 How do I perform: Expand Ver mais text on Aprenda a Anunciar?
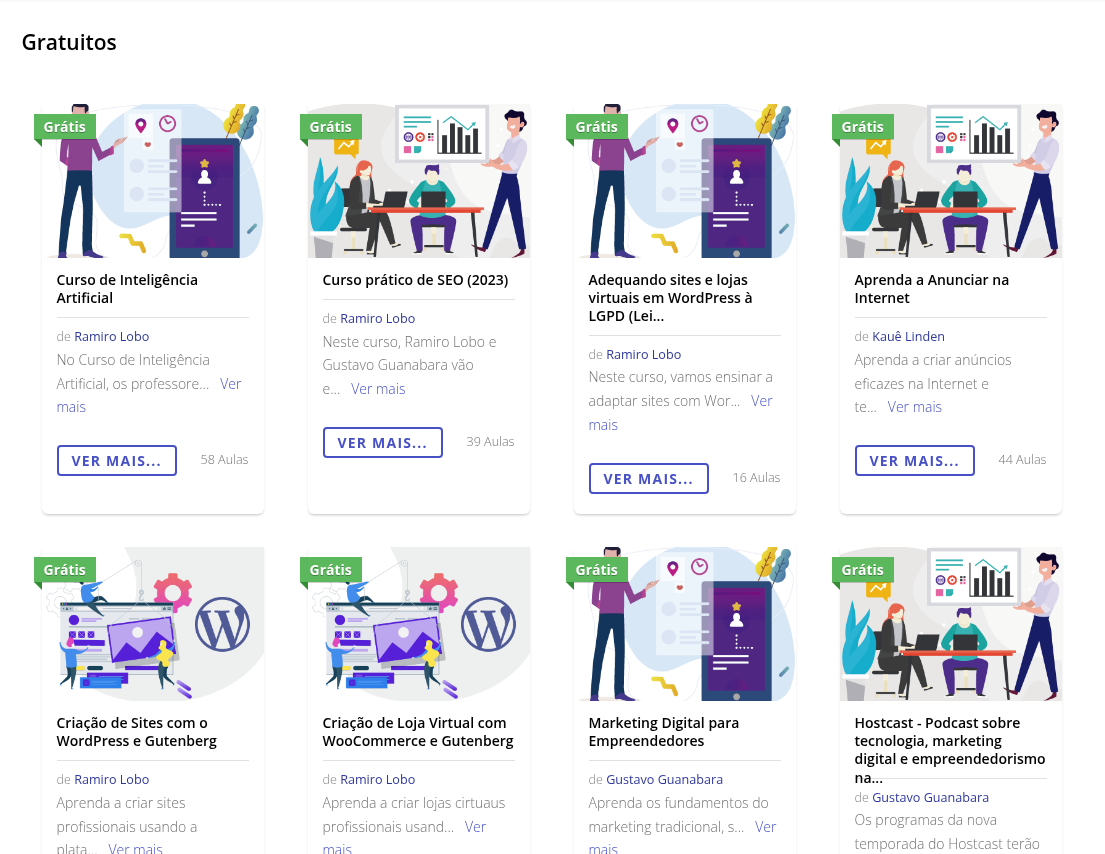[915, 407]
